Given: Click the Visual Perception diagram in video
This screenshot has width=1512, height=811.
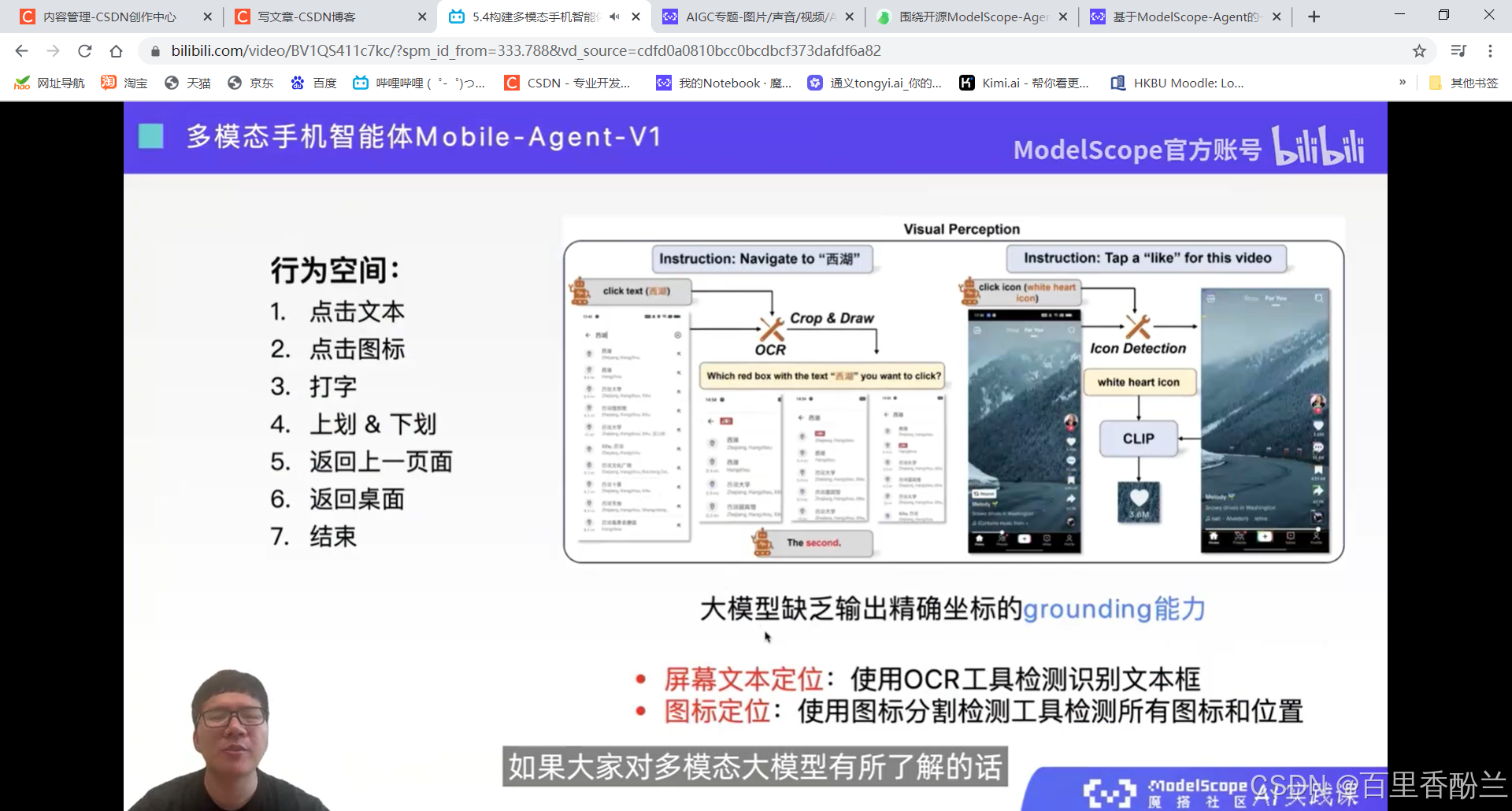Looking at the screenshot, I should pos(954,392).
